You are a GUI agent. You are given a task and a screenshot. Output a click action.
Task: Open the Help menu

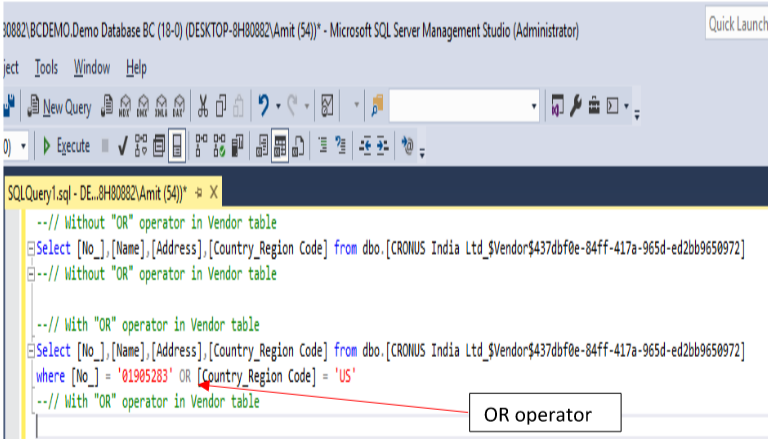click(x=136, y=68)
